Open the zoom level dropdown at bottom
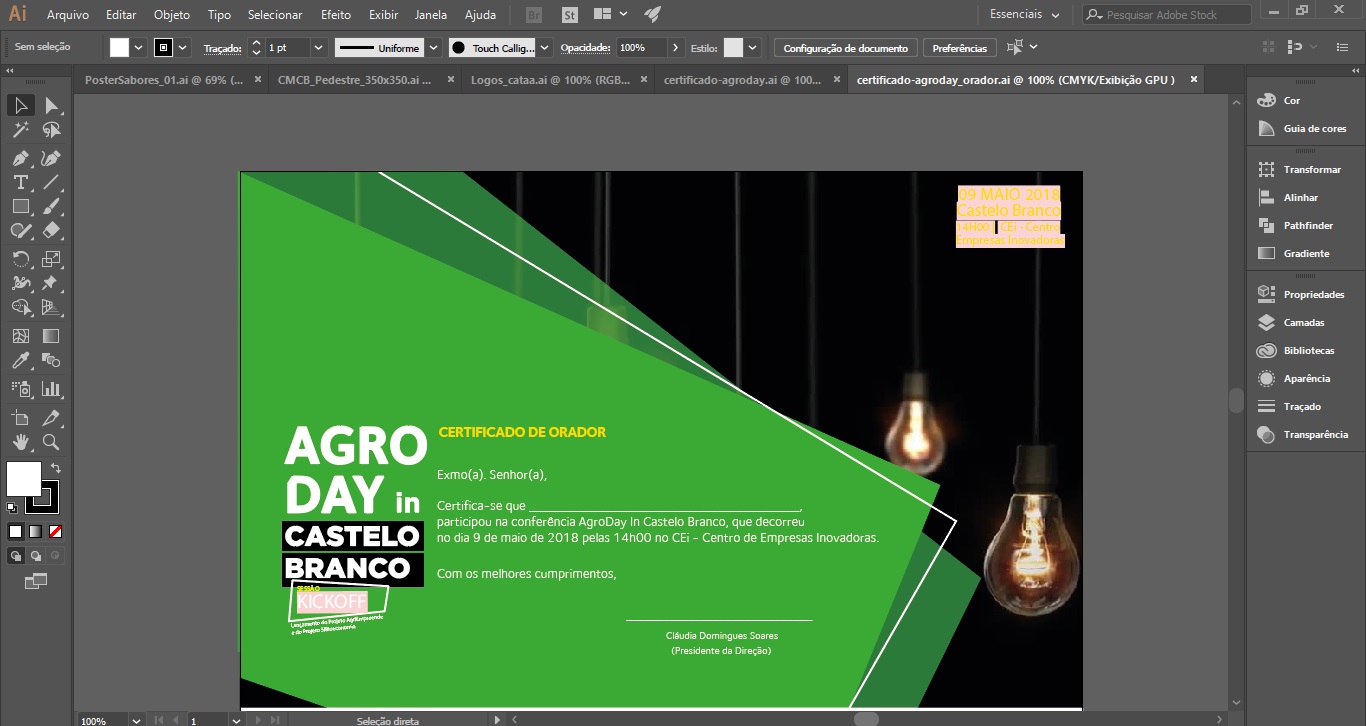Screen dimensions: 1366x726 click(x=135, y=720)
